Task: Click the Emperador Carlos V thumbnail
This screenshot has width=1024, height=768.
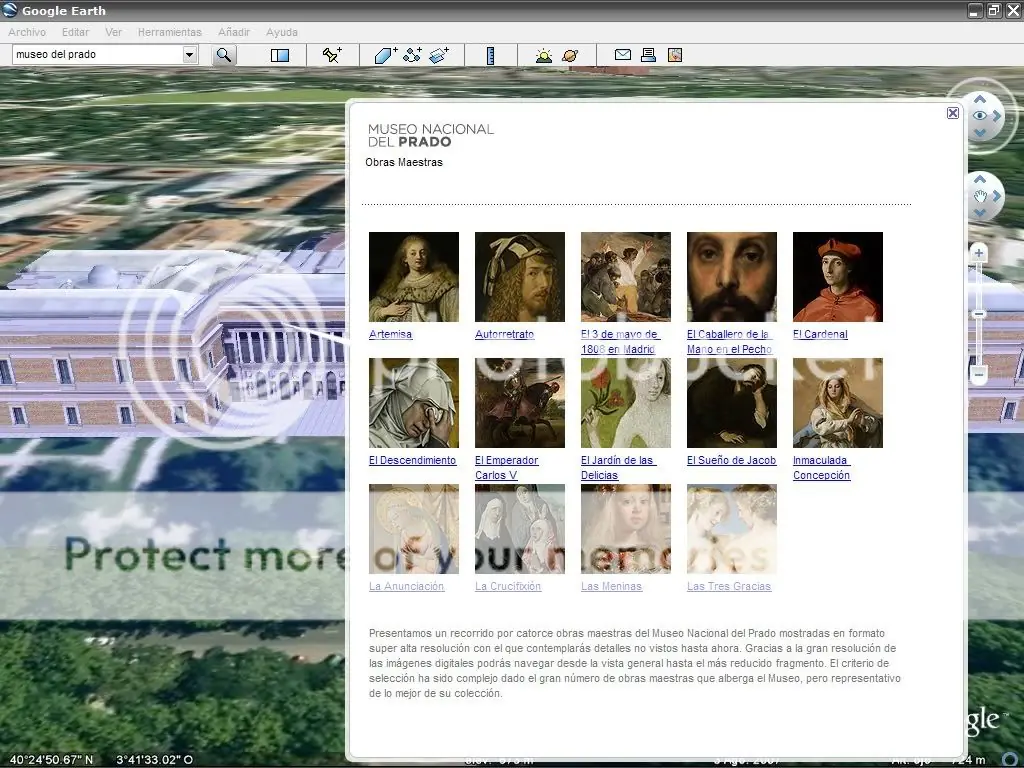Action: (x=520, y=403)
